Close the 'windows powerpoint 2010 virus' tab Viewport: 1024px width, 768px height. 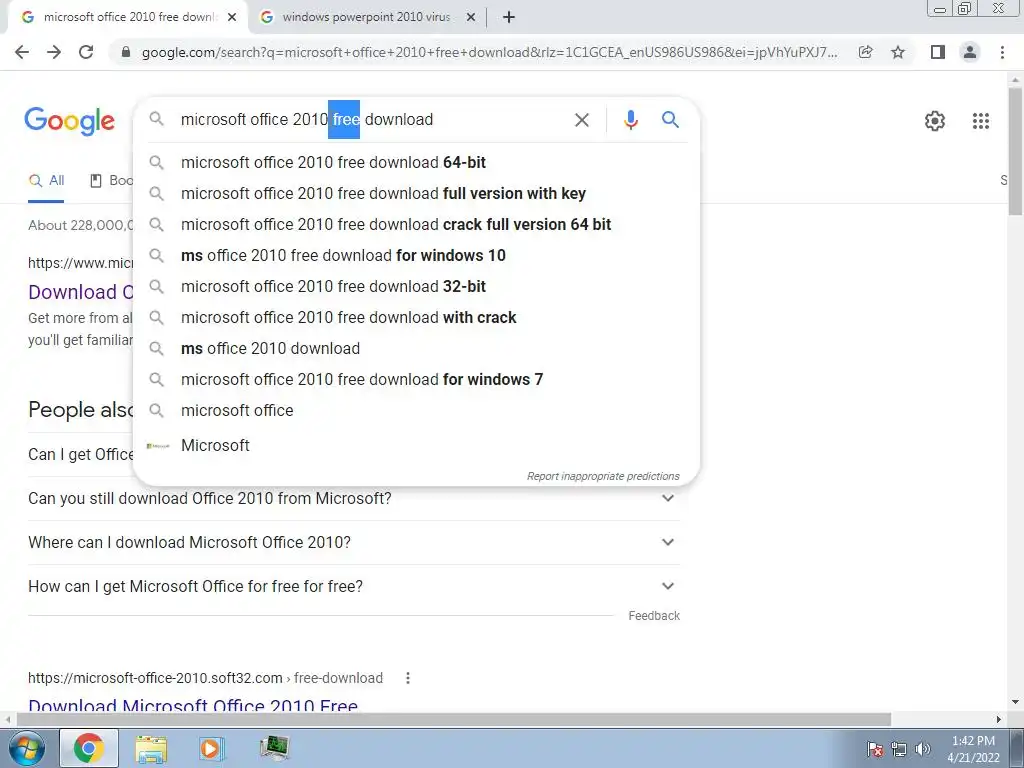click(x=471, y=18)
